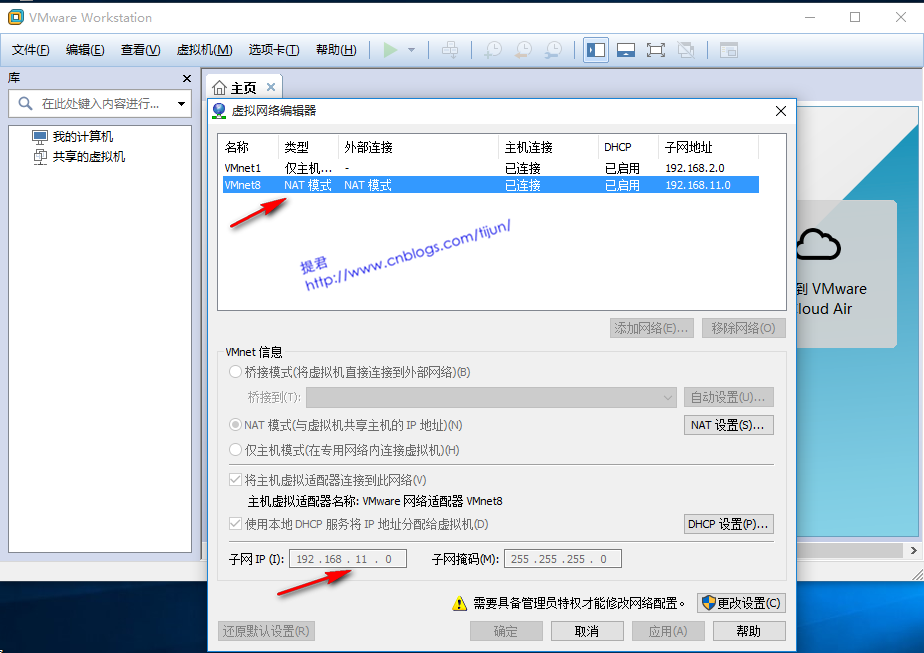Screen dimensions: 924x653
Task: Click the thumbnail bar toolbar icon
Action: (x=626, y=50)
